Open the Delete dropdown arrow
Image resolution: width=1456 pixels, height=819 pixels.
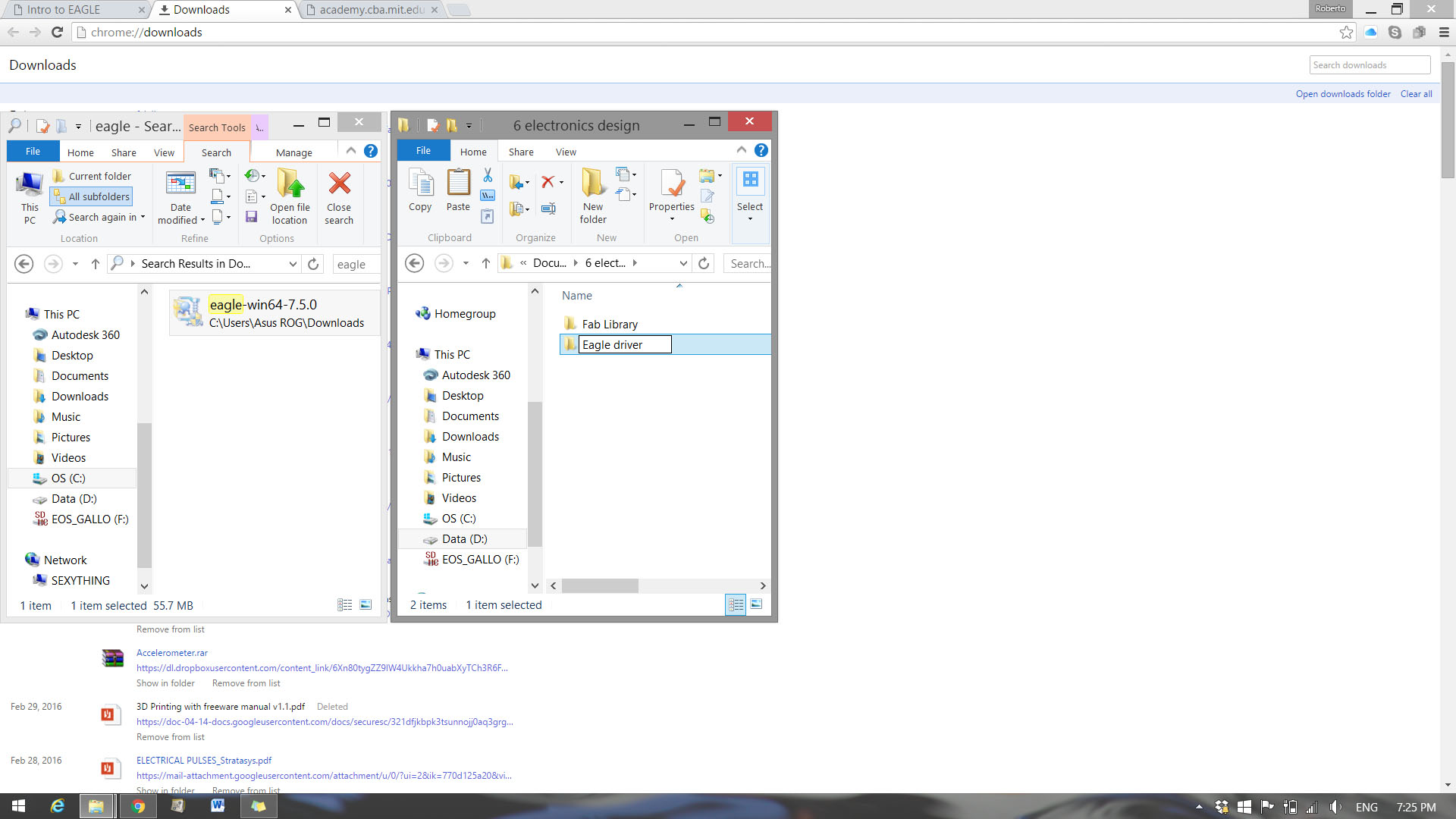click(561, 182)
